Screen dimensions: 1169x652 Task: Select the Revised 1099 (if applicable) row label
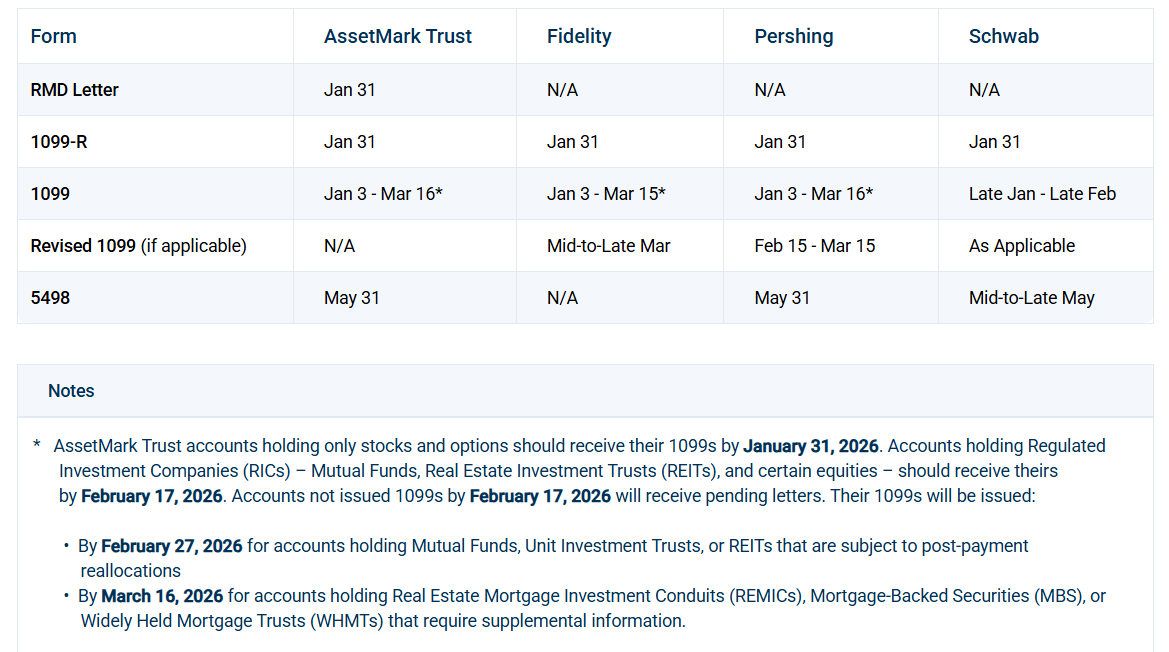pos(138,246)
